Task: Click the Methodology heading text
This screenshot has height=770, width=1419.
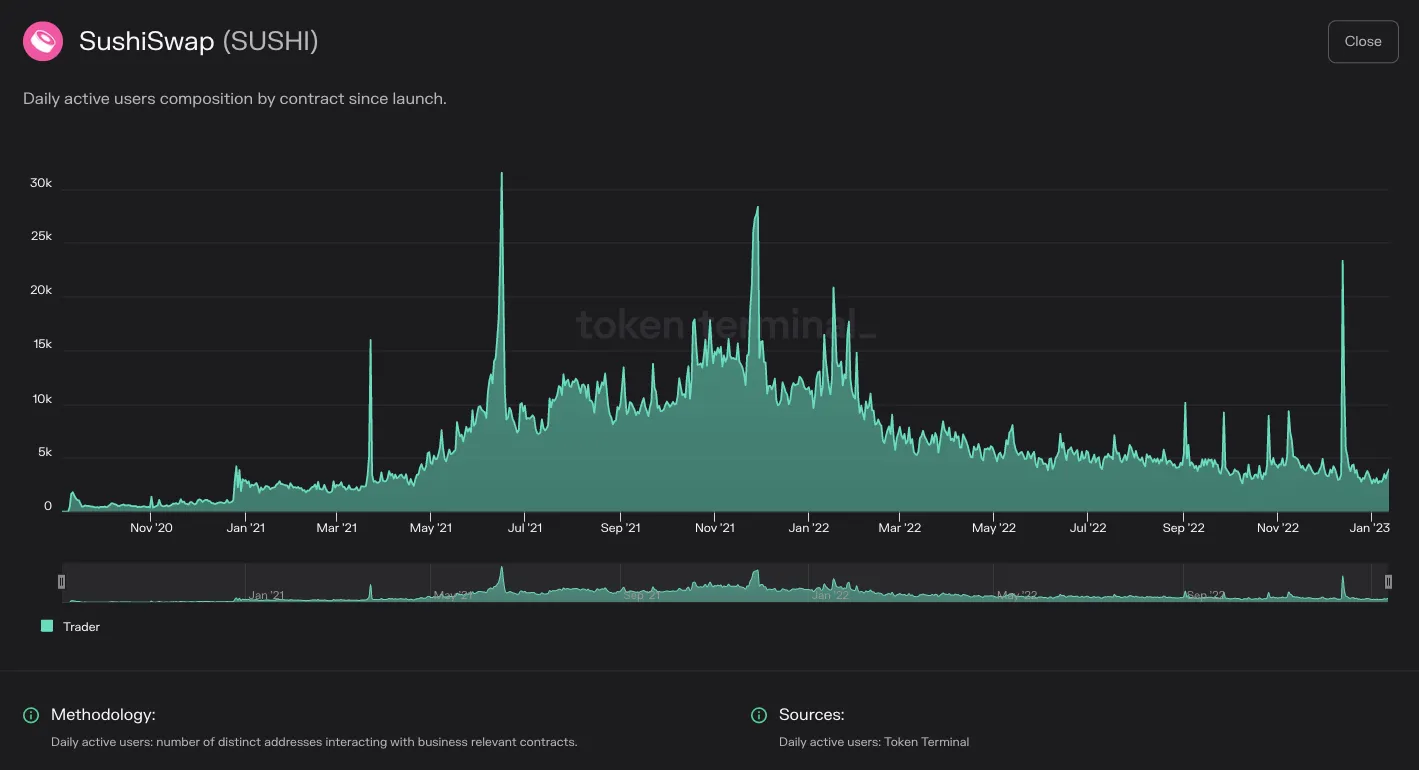Action: pyautogui.click(x=103, y=715)
